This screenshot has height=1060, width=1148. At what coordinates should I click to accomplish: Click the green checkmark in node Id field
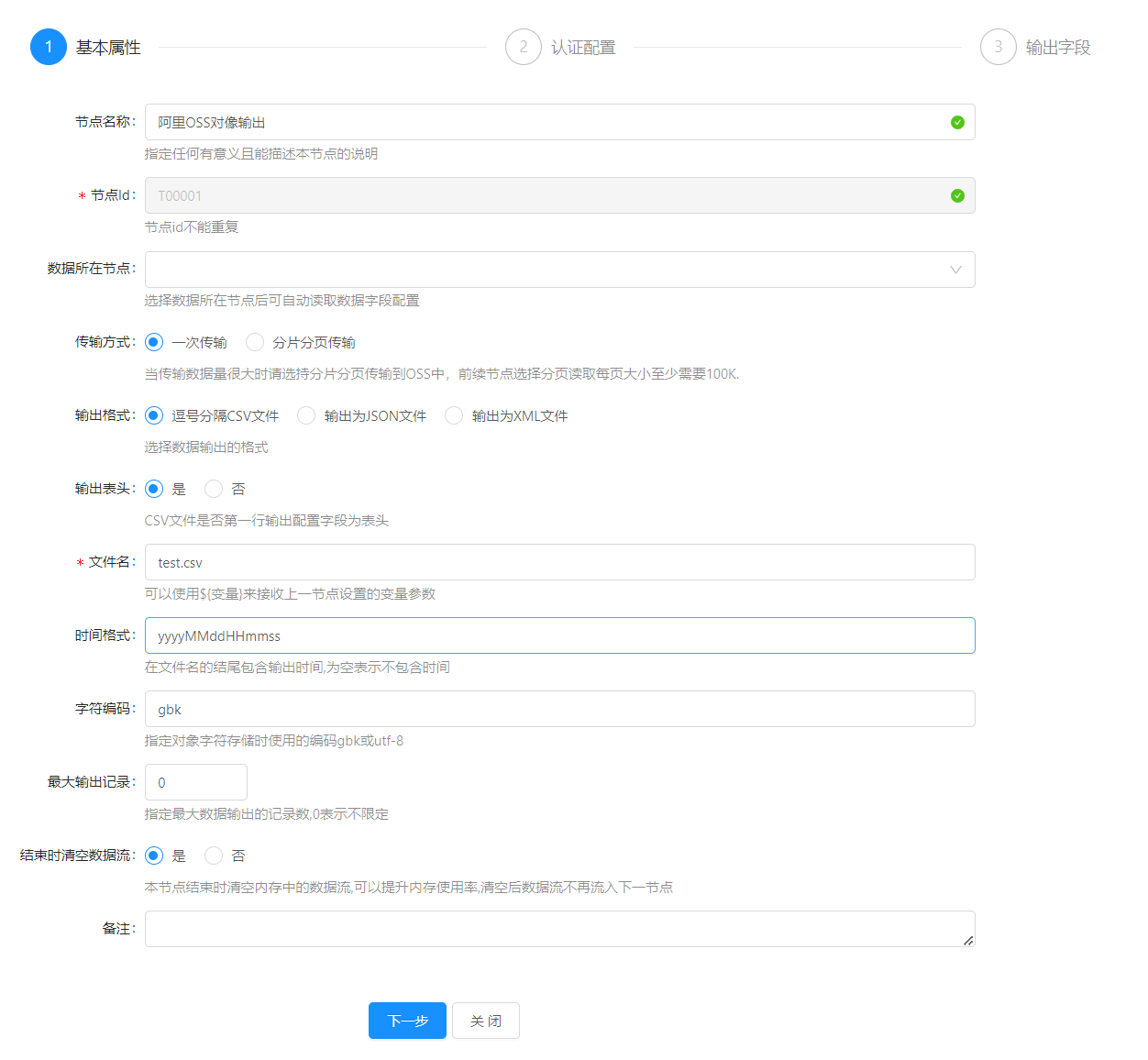pos(957,195)
